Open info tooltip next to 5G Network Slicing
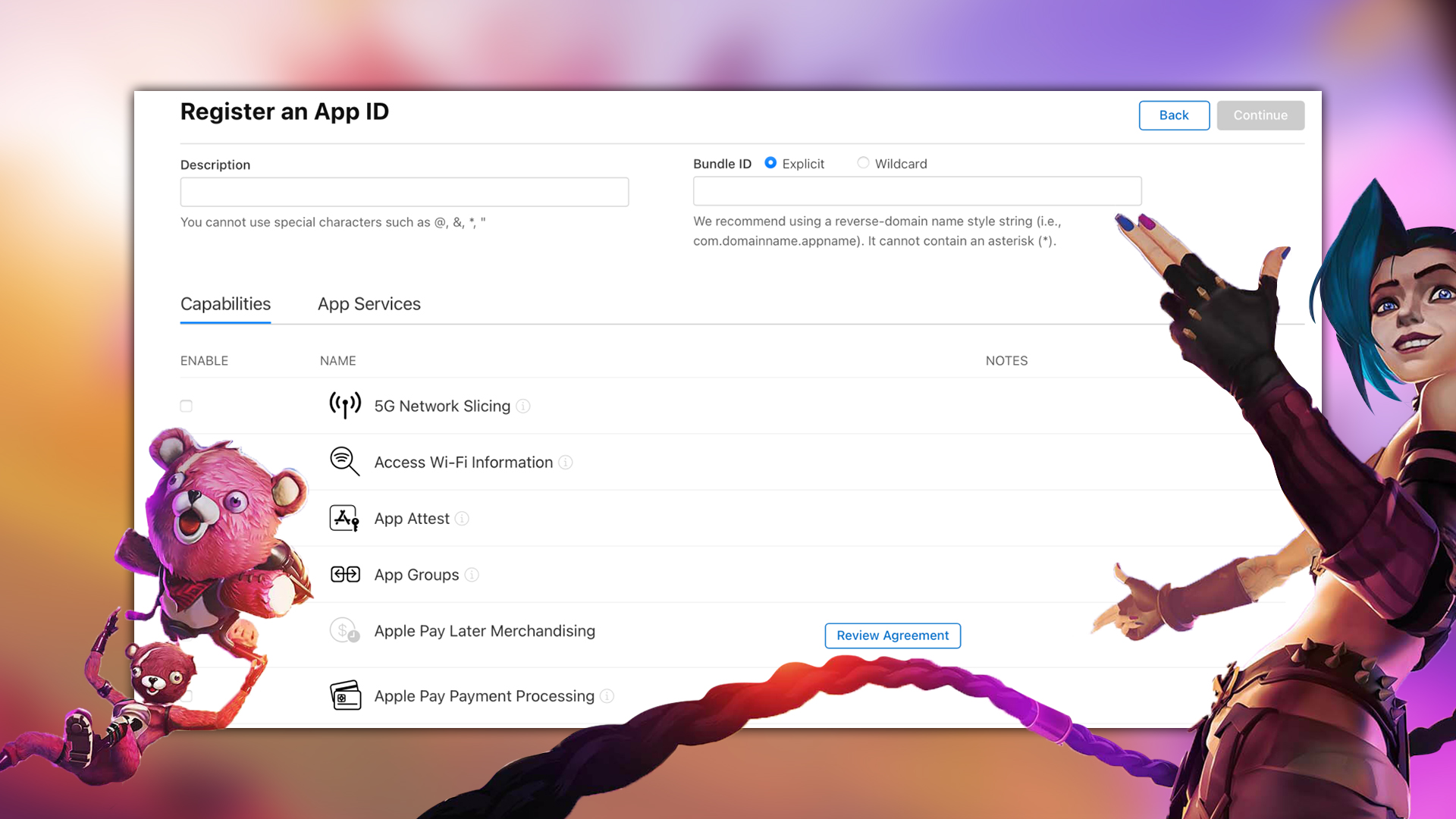 pyautogui.click(x=523, y=406)
